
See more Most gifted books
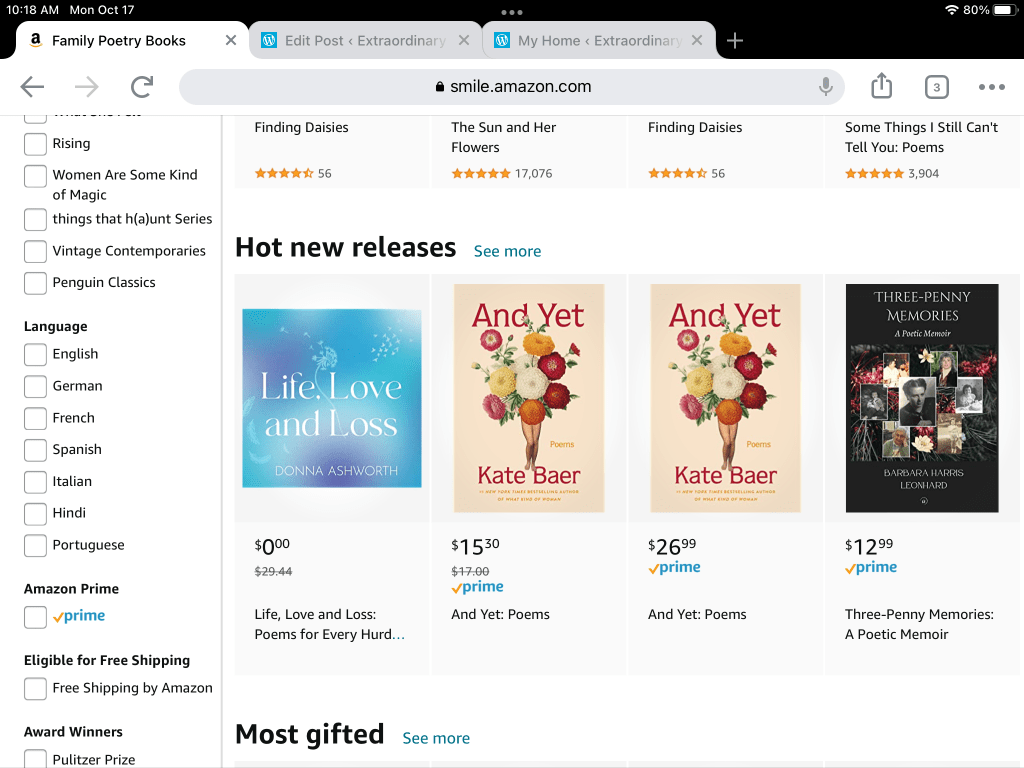(436, 738)
